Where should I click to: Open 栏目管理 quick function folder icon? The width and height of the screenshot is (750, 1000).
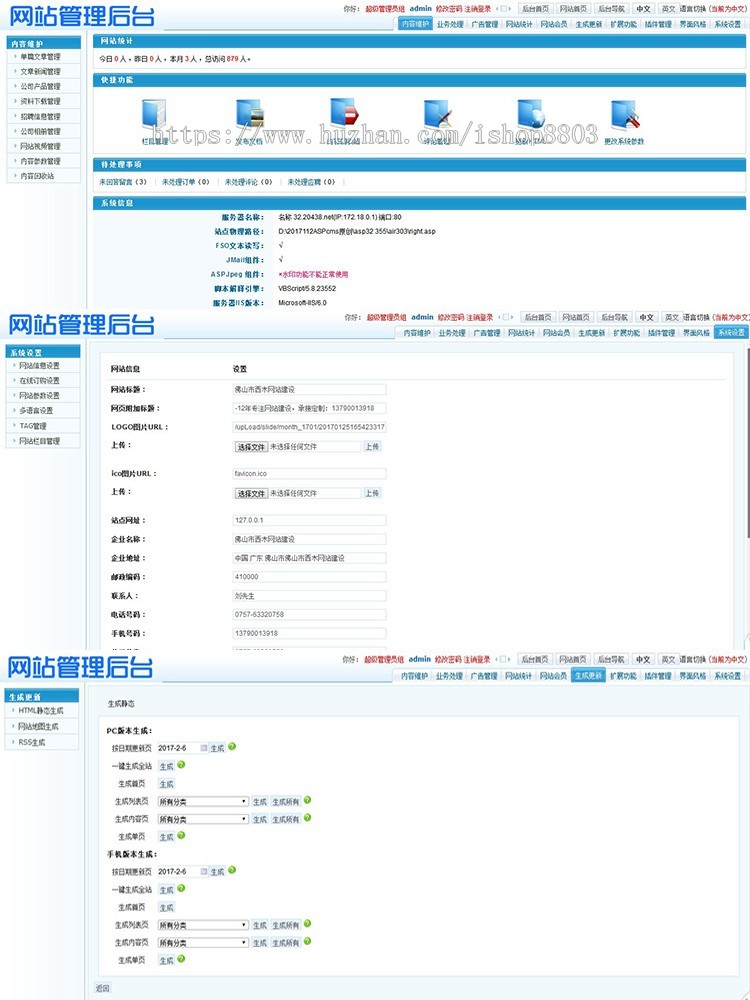tap(154, 115)
